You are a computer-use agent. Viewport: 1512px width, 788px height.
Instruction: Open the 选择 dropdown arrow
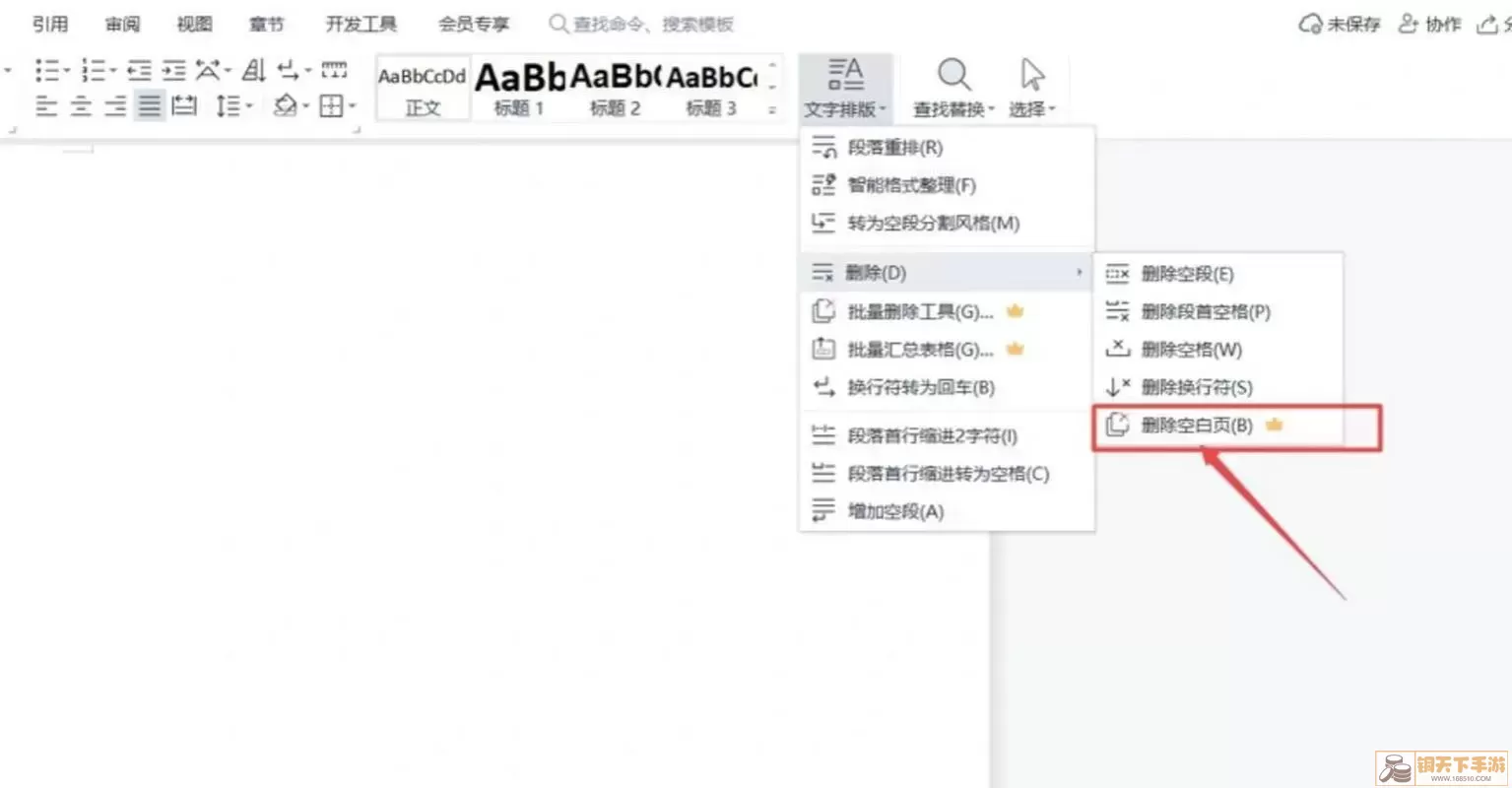coord(1051,109)
